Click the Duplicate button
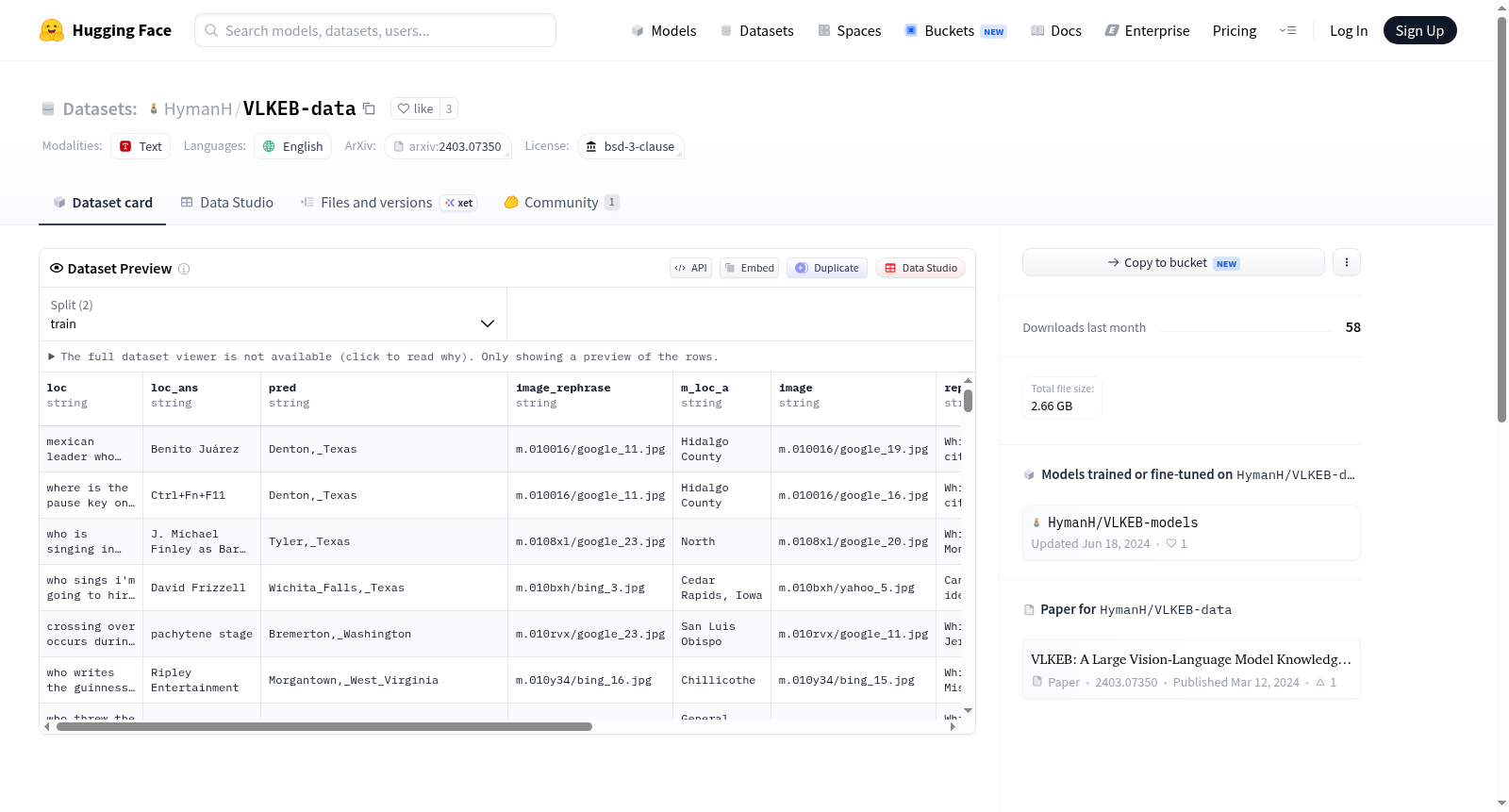1509x812 pixels. coord(827,268)
